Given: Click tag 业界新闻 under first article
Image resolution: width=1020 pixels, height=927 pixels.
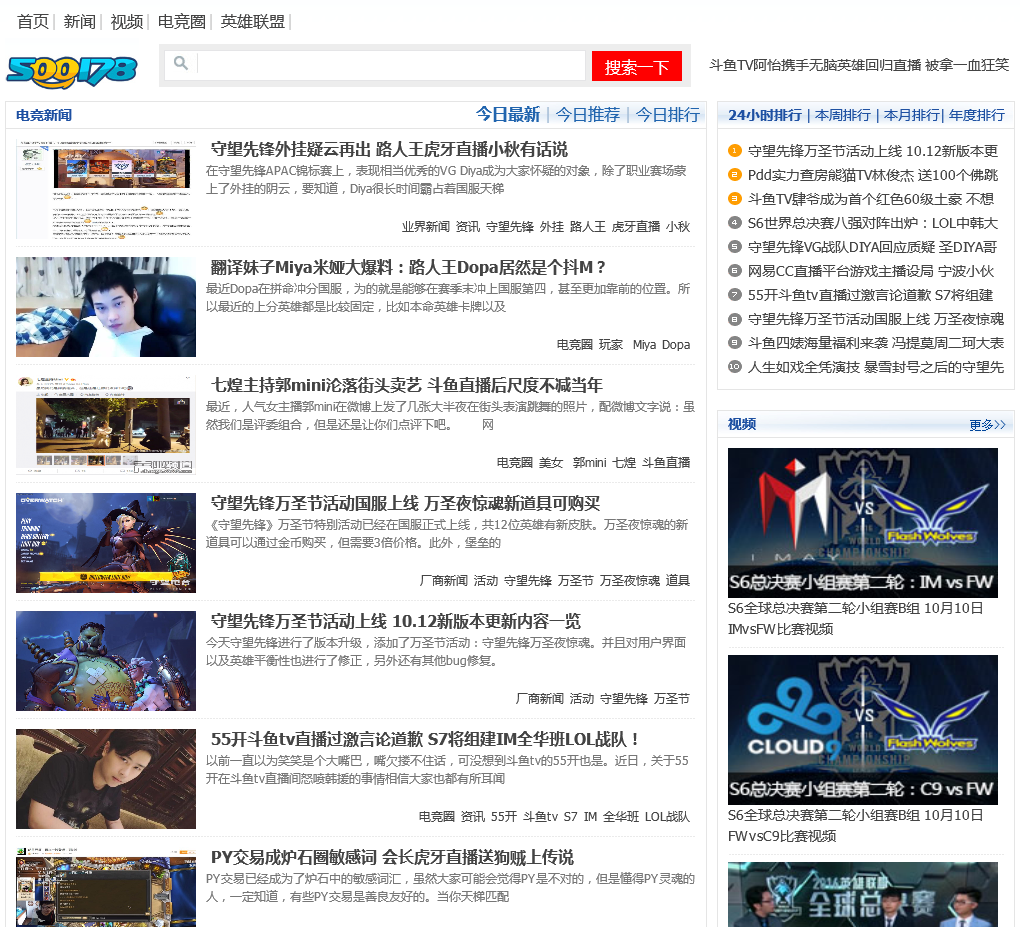Looking at the screenshot, I should tap(425, 226).
